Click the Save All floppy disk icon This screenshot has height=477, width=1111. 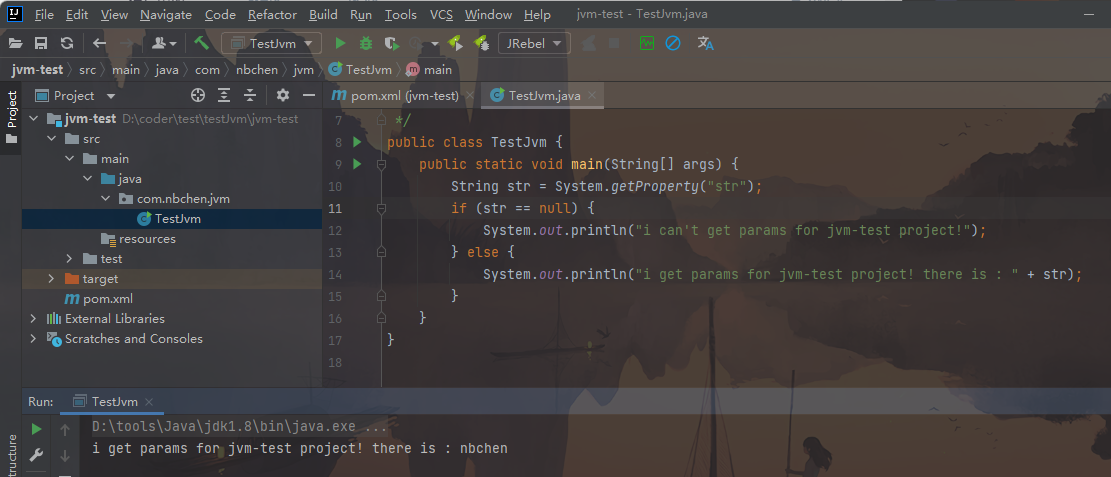(x=41, y=43)
